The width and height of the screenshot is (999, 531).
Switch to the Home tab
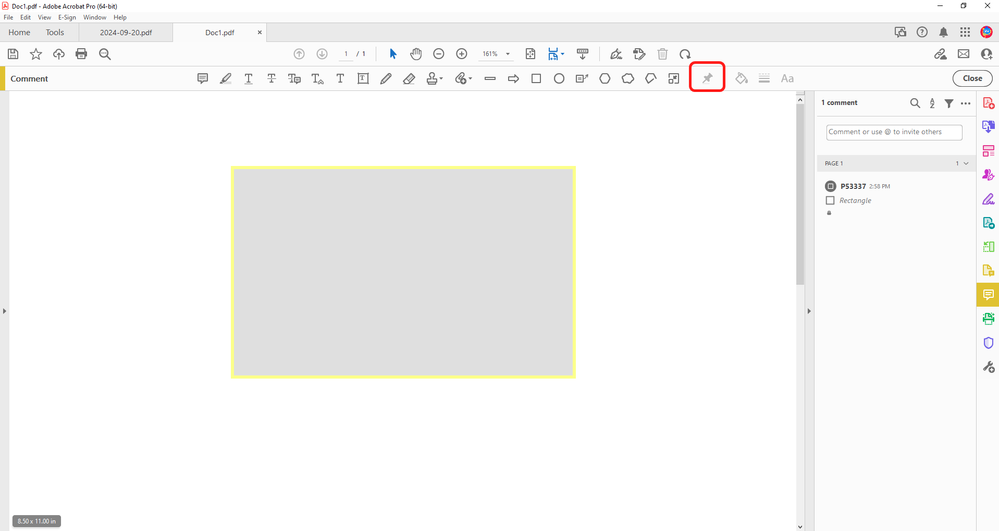point(19,33)
